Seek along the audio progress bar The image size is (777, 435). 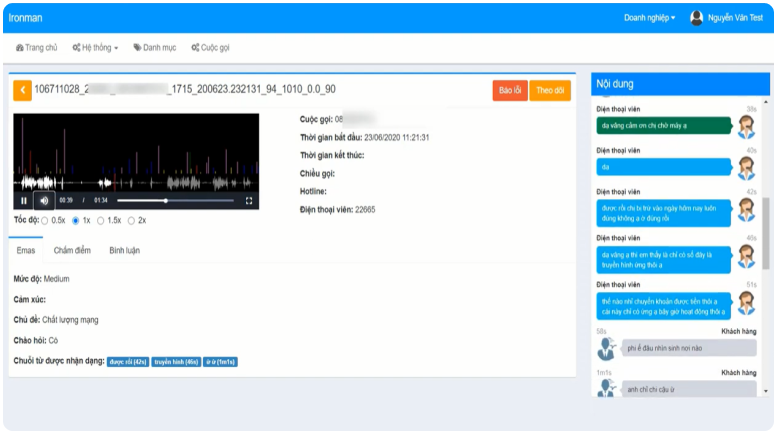[x=175, y=201]
